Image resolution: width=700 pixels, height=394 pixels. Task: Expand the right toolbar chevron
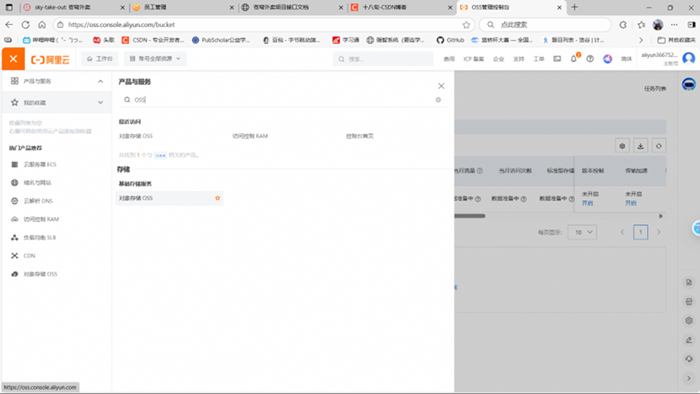tap(689, 378)
